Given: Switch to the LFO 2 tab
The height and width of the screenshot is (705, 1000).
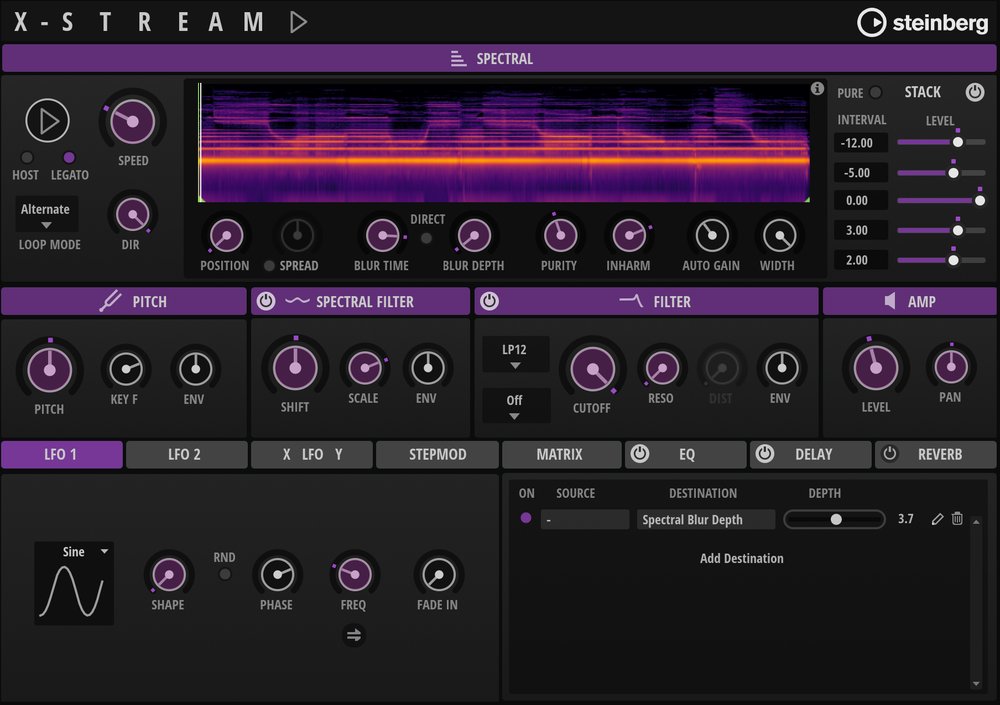Looking at the screenshot, I should [185, 454].
